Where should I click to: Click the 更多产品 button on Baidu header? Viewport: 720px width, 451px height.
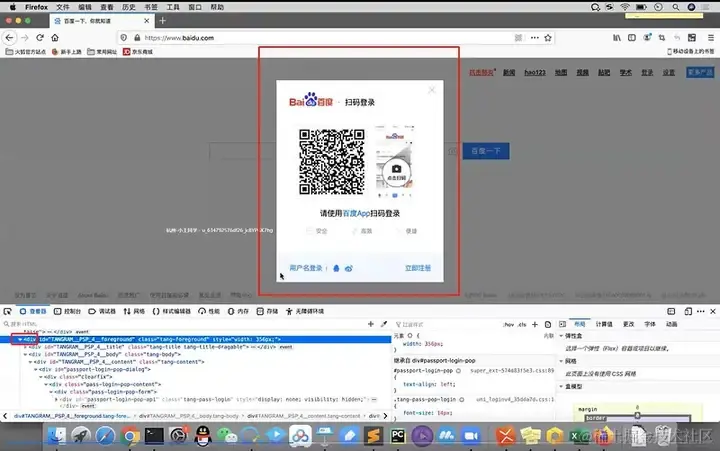(700, 73)
